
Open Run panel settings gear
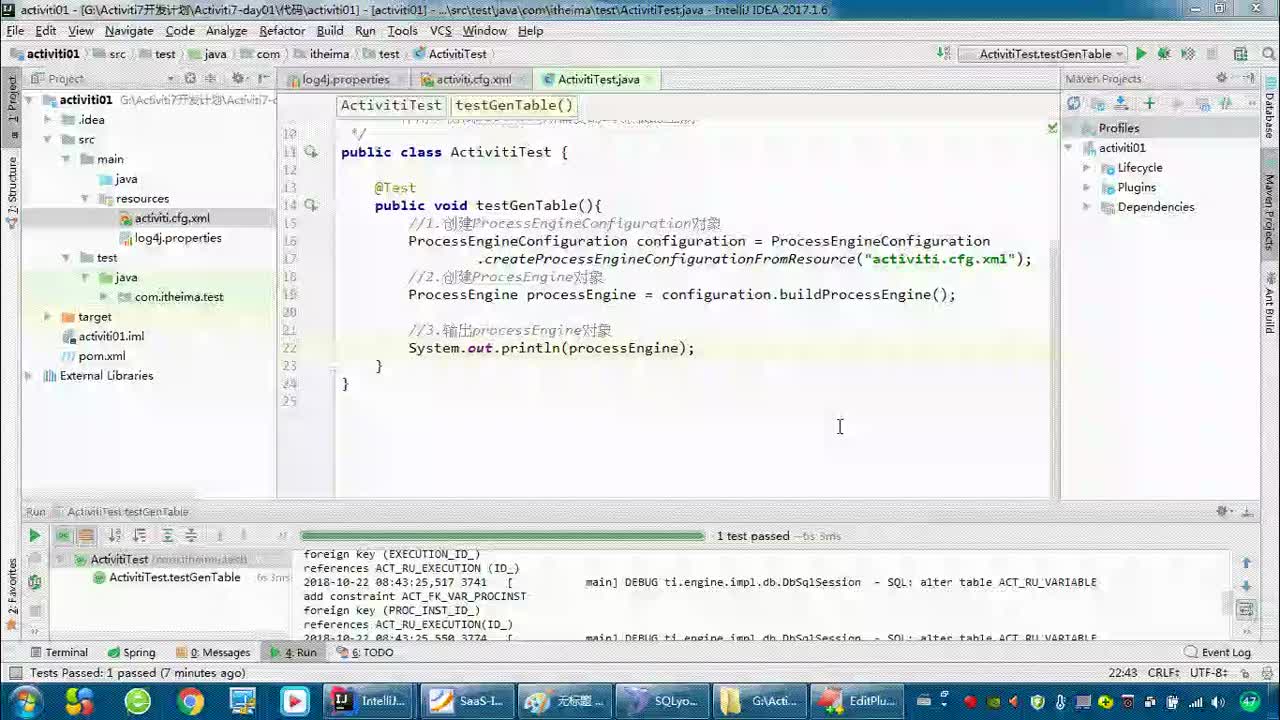pos(1223,511)
